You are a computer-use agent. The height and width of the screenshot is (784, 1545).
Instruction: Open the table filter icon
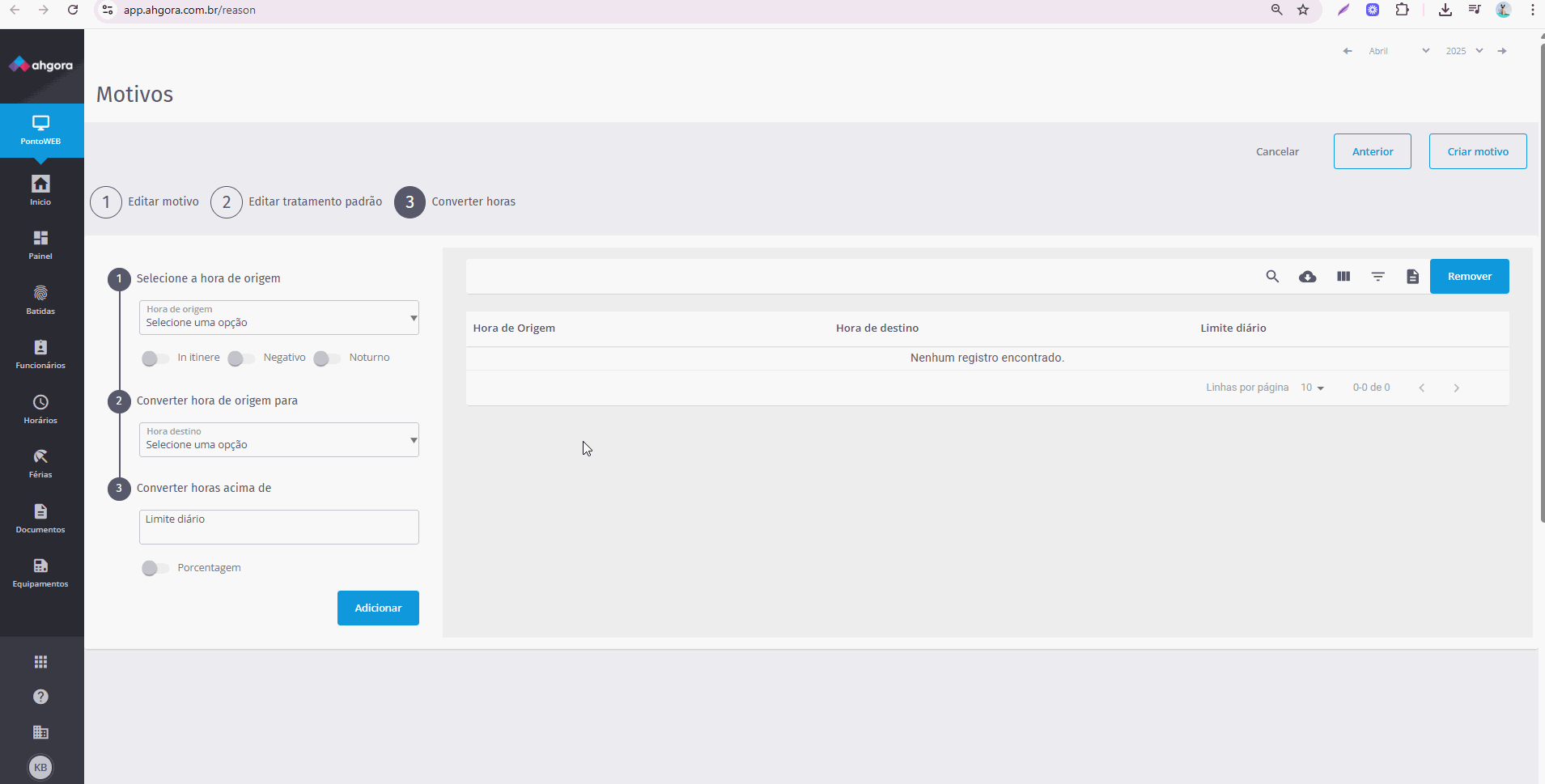(x=1378, y=277)
